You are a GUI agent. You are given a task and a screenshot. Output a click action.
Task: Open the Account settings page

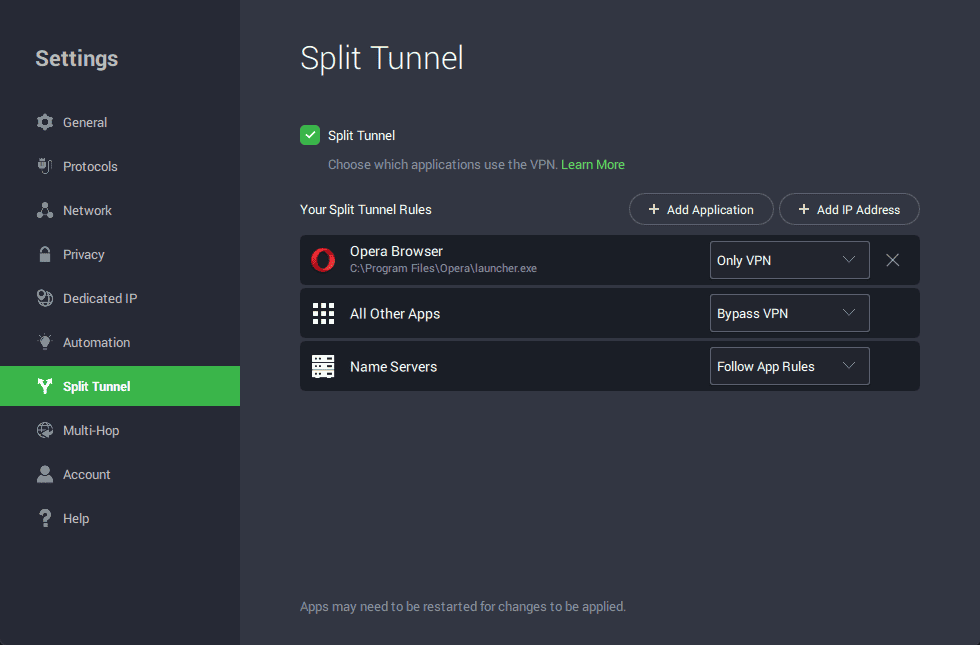click(x=86, y=474)
